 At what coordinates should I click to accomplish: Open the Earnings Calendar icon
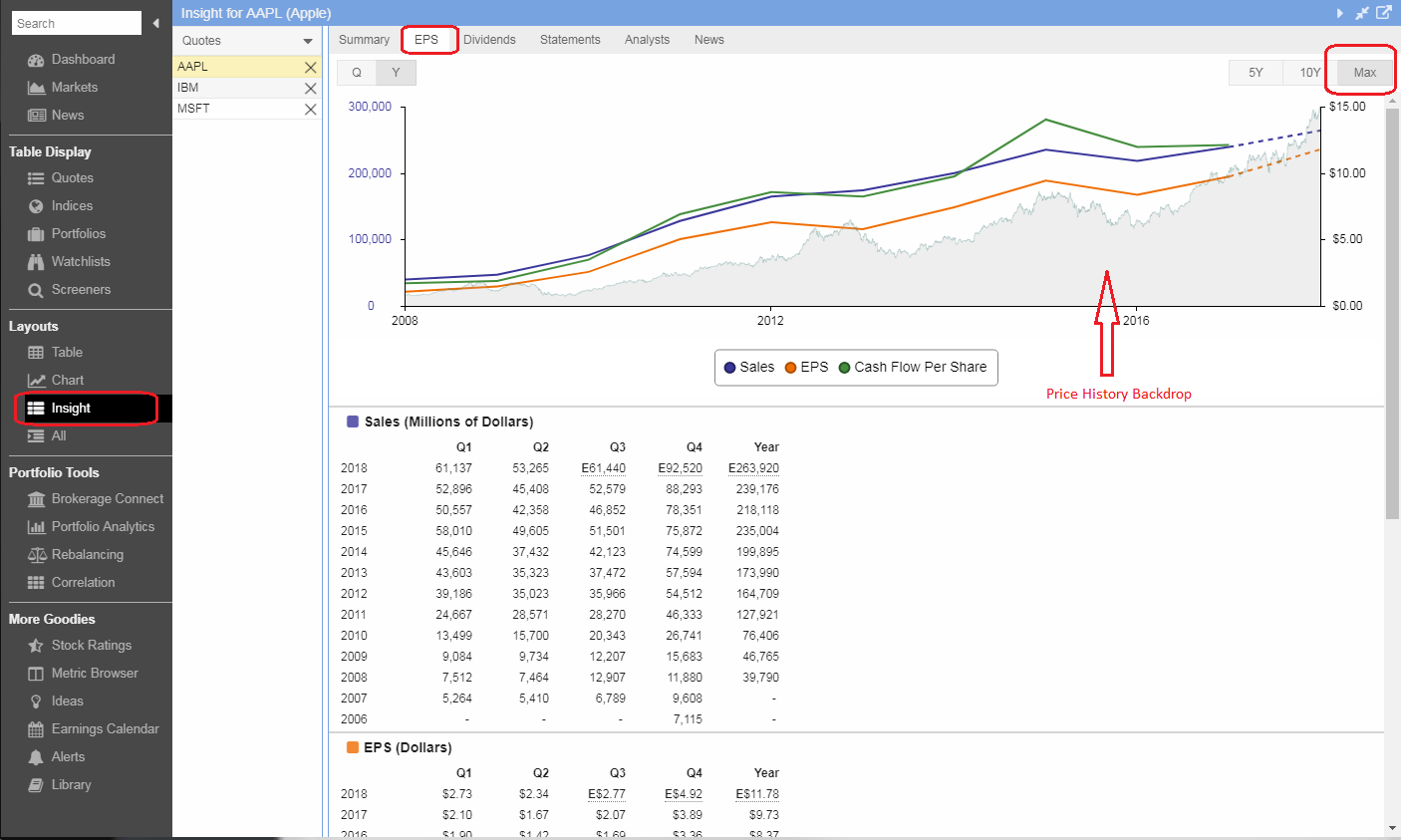pos(36,729)
